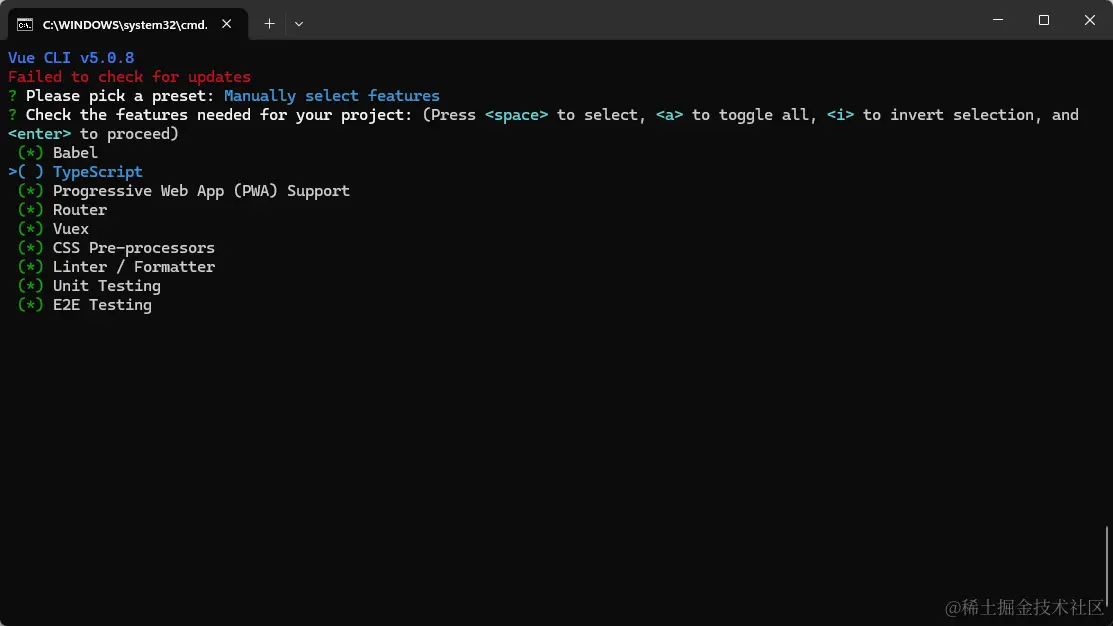Click the '<i>' key hint
Screen dimensions: 1113x626
(840, 115)
